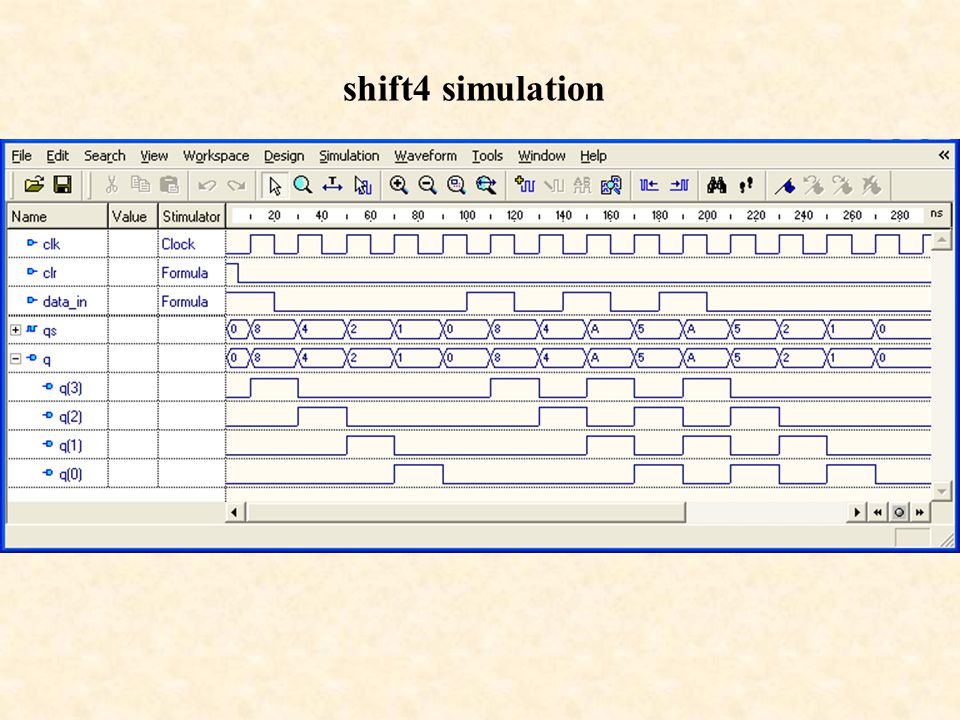Click the Paste clipboard icon
This screenshot has height=720, width=960.
pos(169,185)
